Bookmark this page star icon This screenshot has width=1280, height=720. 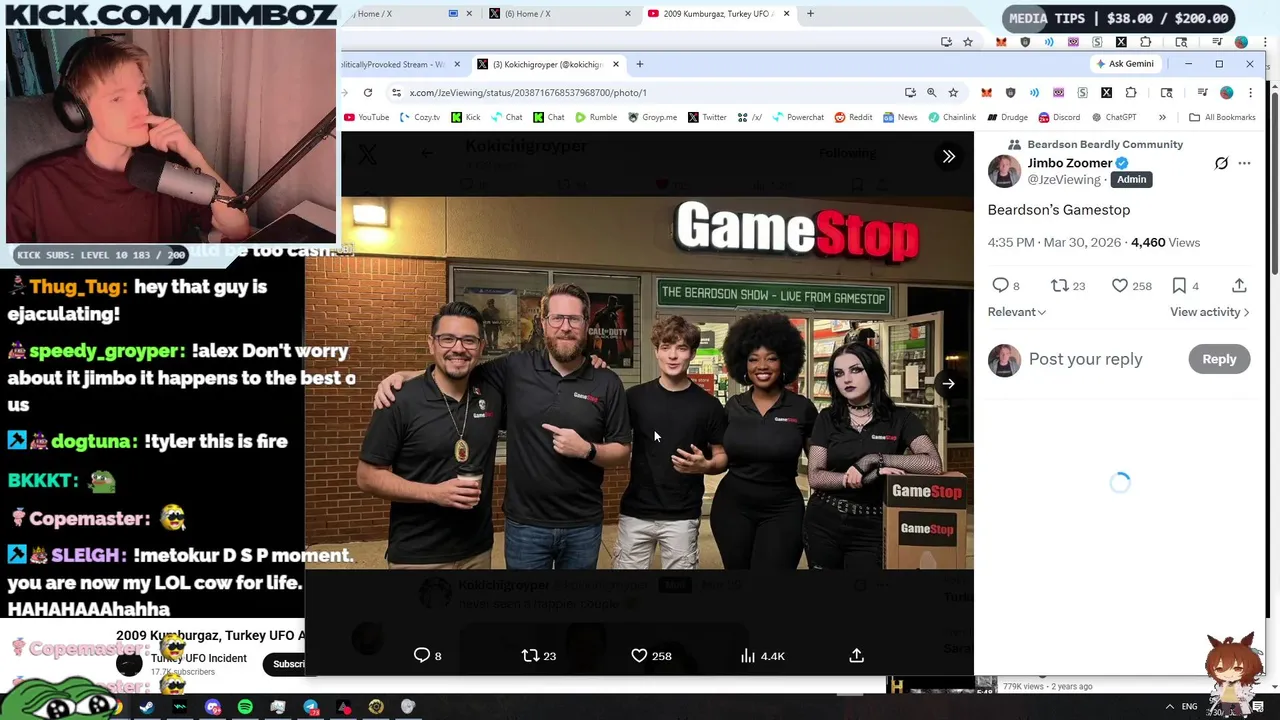tap(953, 92)
